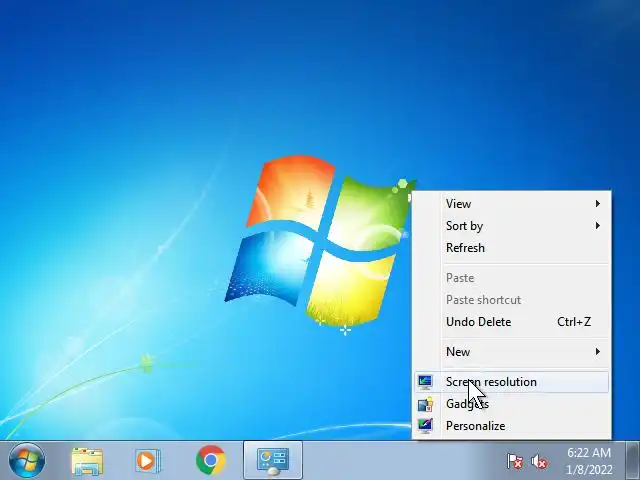Viewport: 640px width, 480px height.
Task: Click the Paste menu entry
Action: [512, 278]
